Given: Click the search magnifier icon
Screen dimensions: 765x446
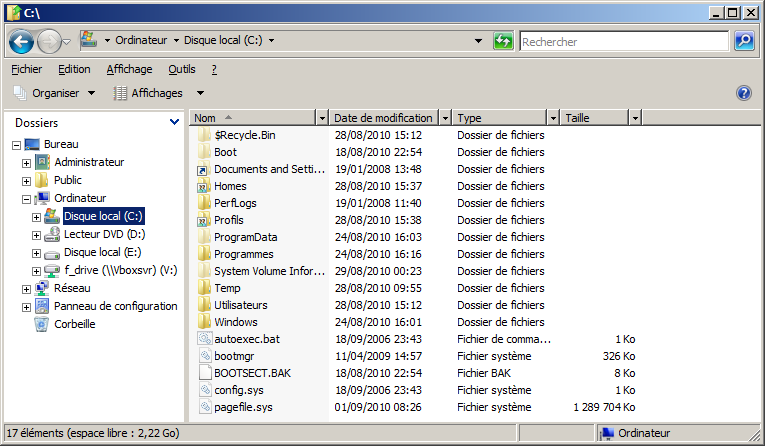Looking at the screenshot, I should (x=744, y=41).
